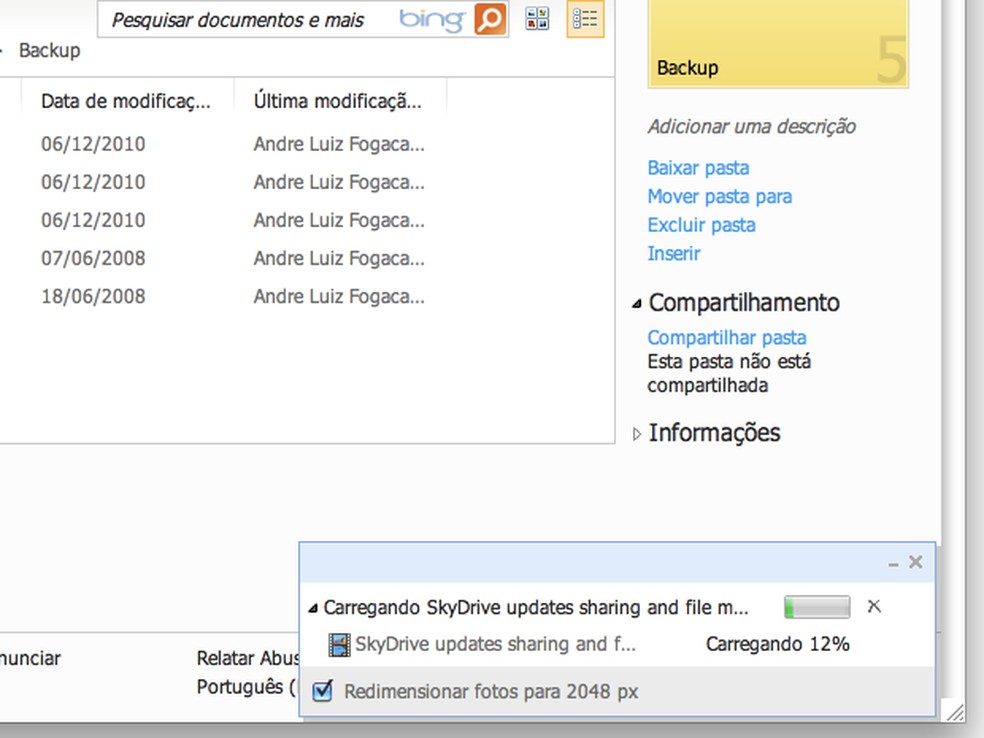This screenshot has width=984, height=738.
Task: Select the Backup breadcrumb link
Action: [x=49, y=49]
